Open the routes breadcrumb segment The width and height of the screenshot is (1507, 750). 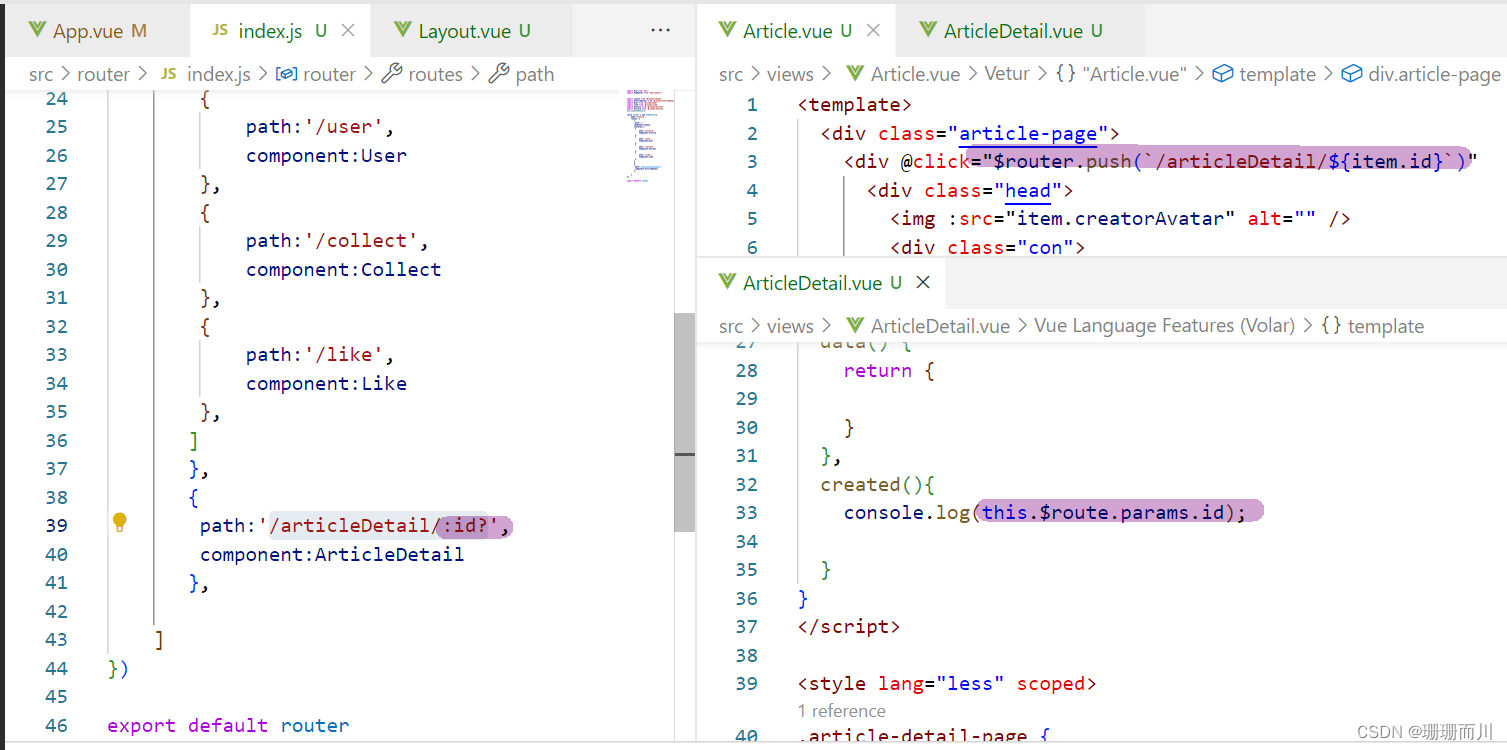pyautogui.click(x=436, y=74)
